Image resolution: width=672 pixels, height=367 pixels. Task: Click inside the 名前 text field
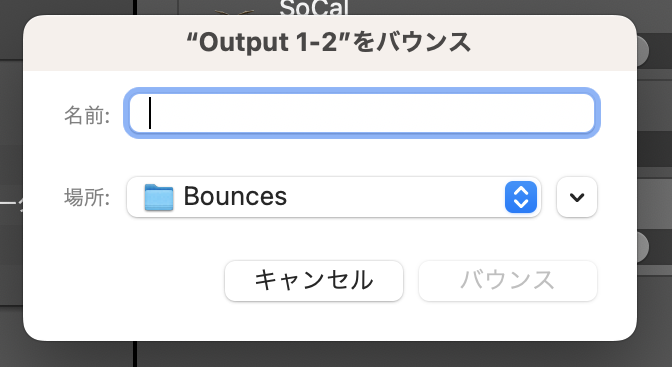362,113
